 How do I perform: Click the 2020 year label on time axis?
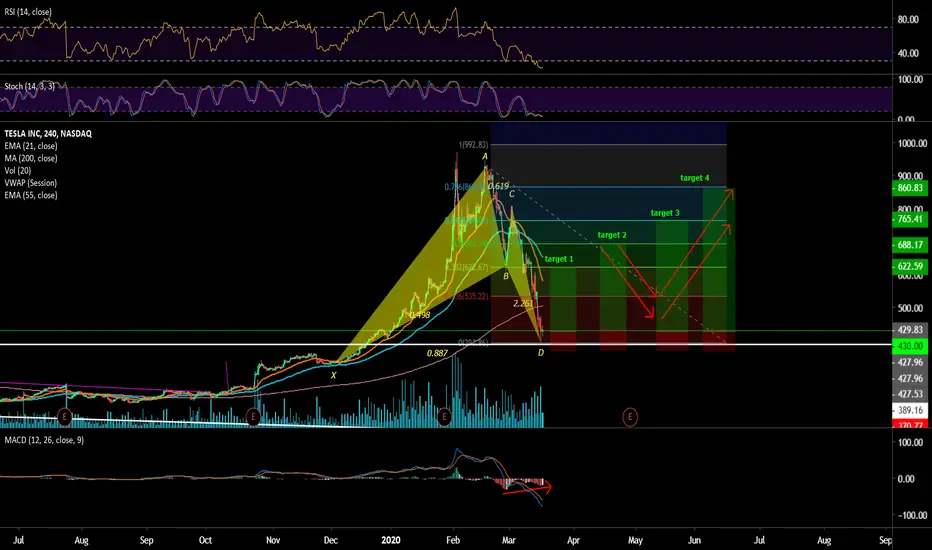(x=391, y=540)
